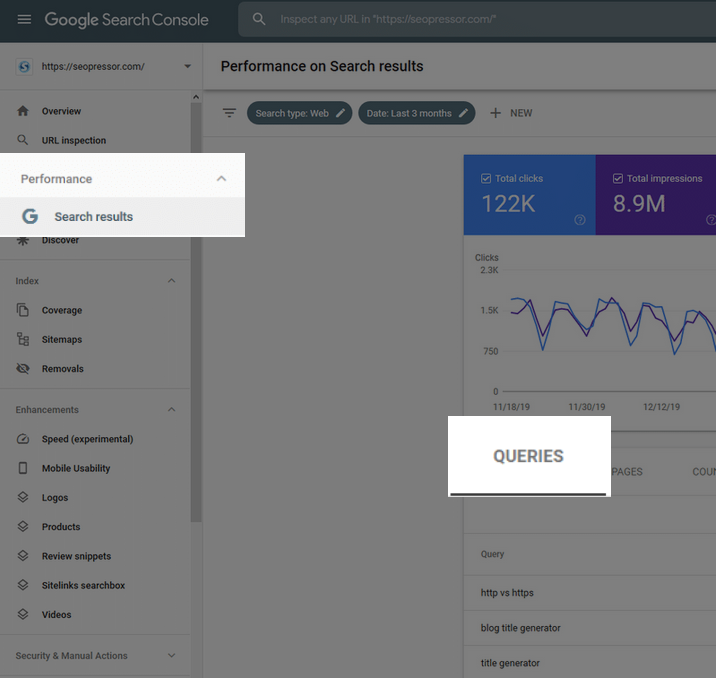Click the Products layers icon
The image size is (716, 678).
[x=23, y=526]
